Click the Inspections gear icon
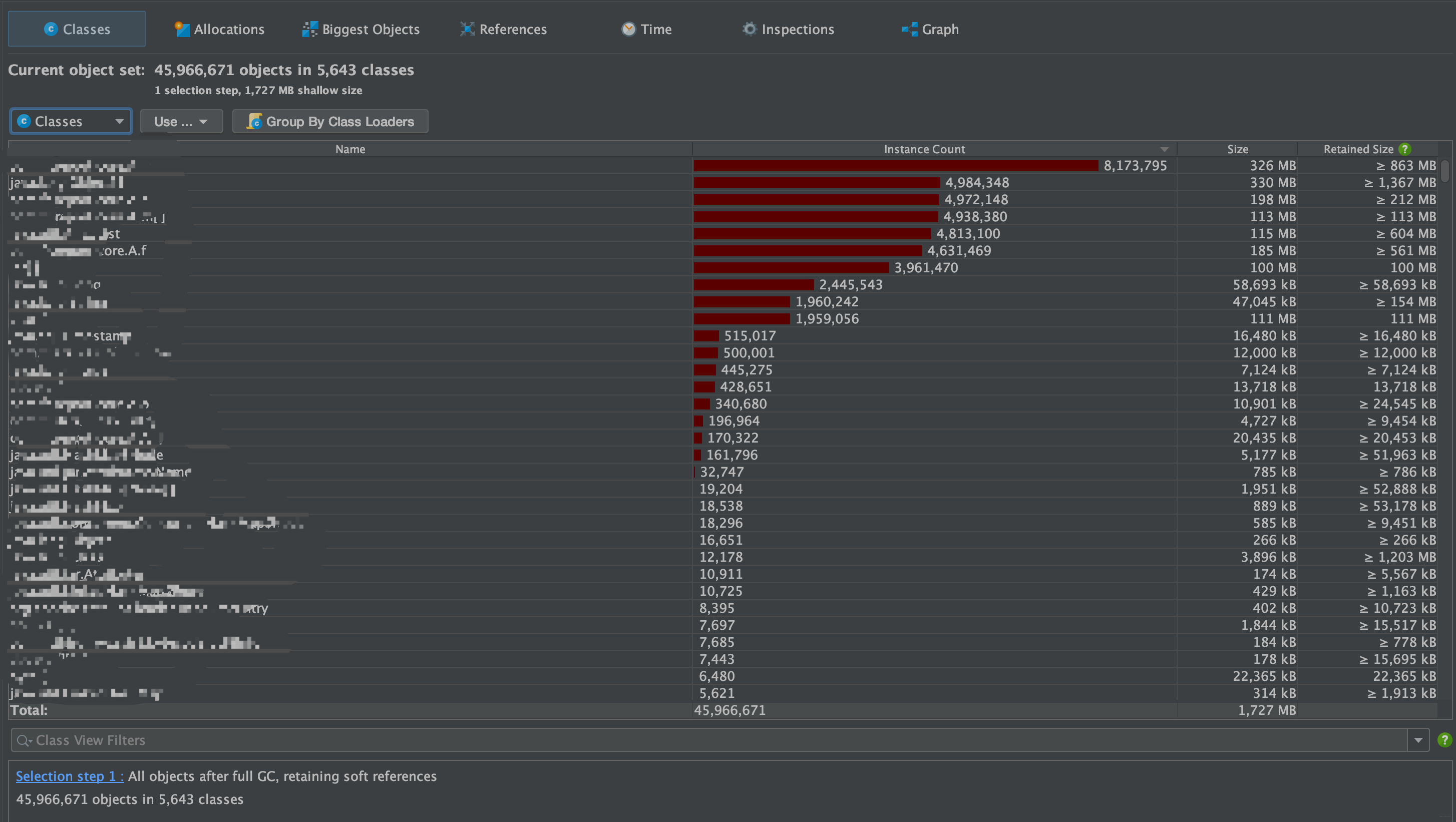This screenshot has width=1456, height=822. 750,29
